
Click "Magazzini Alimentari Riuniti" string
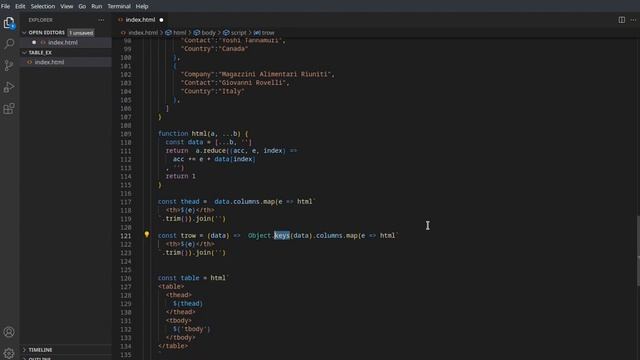[x=276, y=74]
